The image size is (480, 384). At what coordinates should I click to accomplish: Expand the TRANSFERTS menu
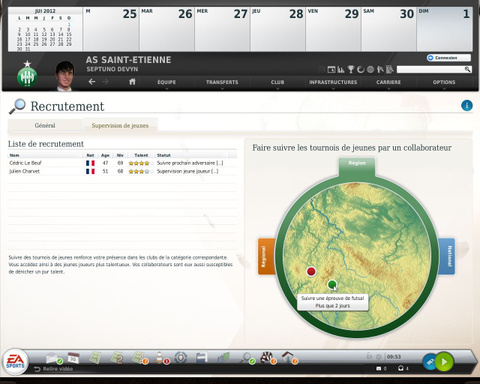click(222, 82)
